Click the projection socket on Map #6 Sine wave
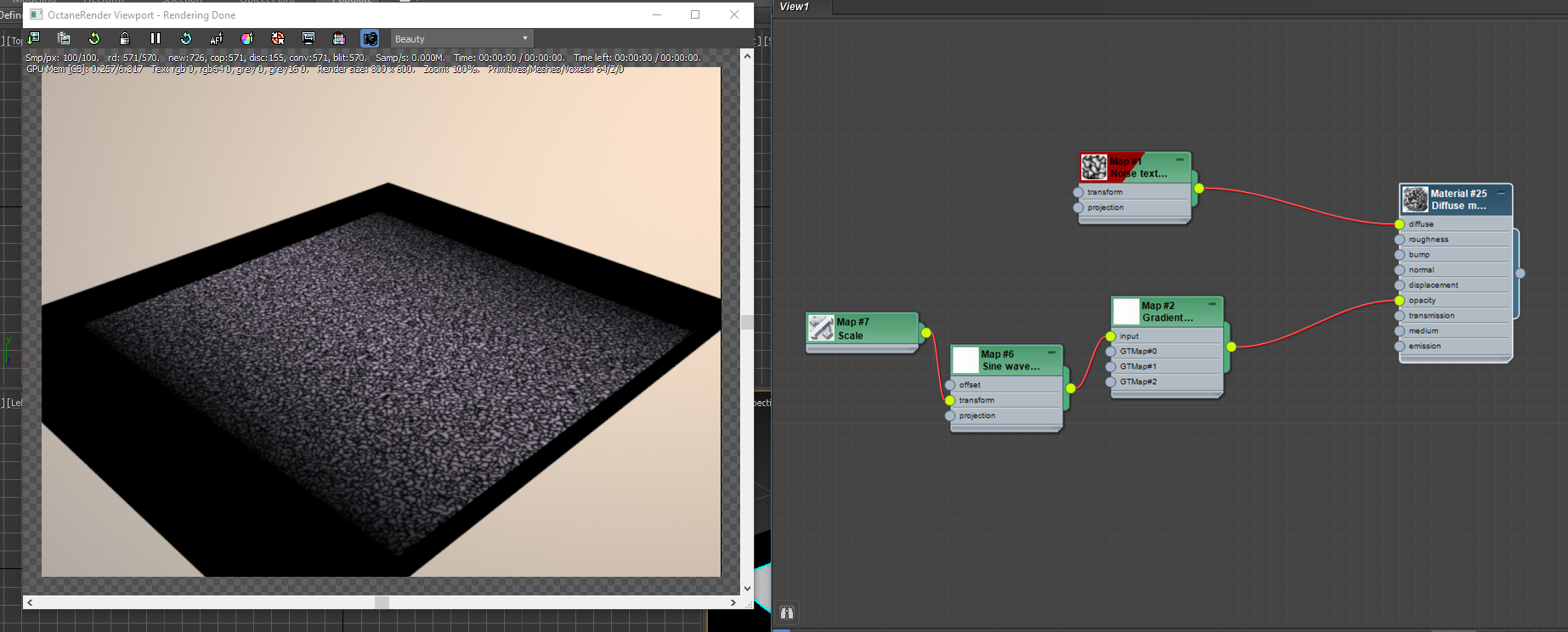 (950, 415)
